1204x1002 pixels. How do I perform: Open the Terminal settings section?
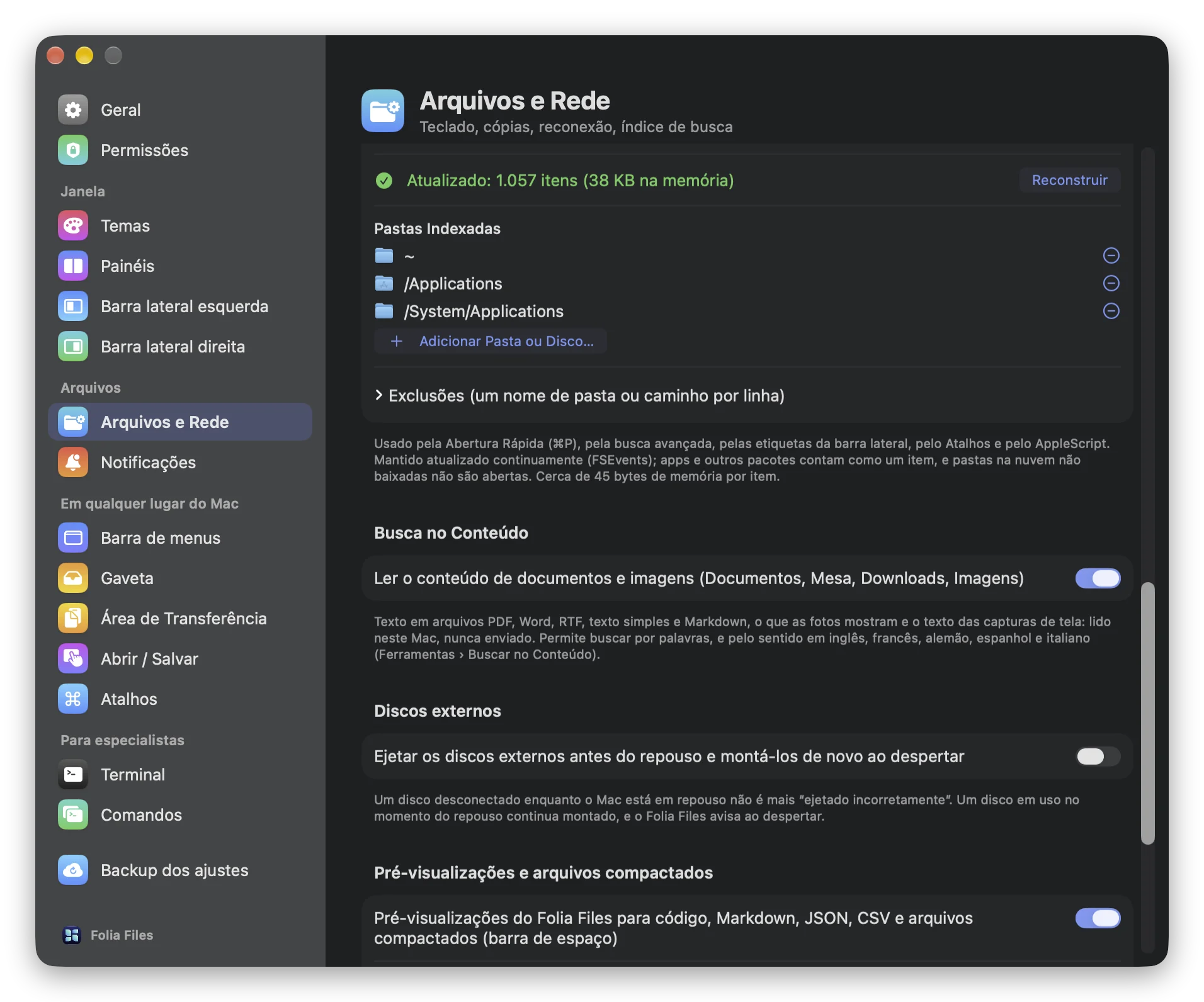point(180,775)
